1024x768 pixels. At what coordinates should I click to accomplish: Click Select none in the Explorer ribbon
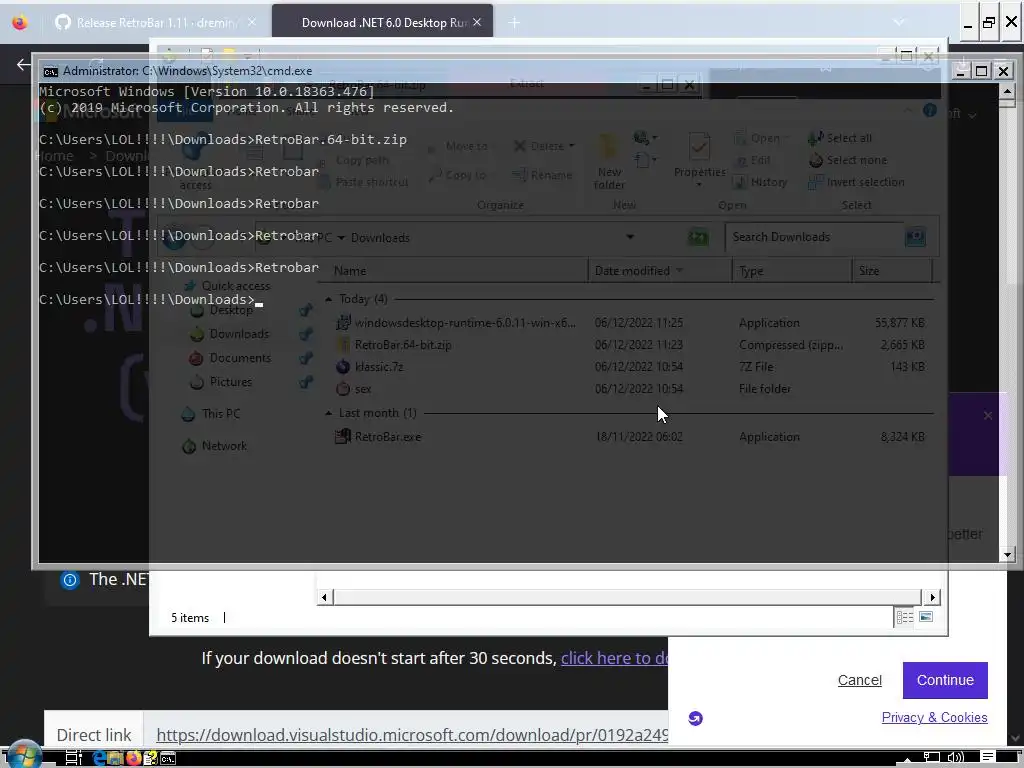[848, 160]
